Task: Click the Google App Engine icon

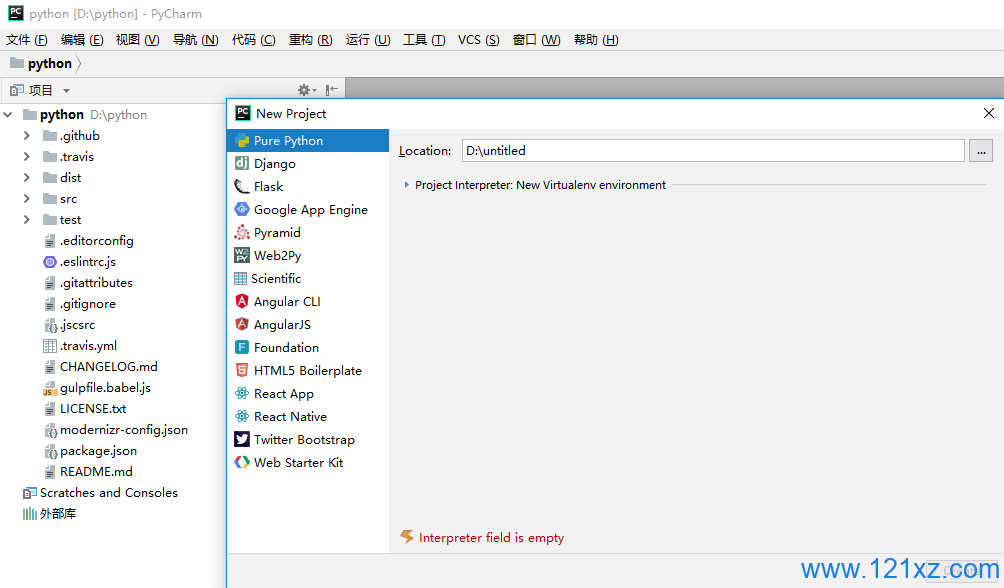Action: point(242,209)
